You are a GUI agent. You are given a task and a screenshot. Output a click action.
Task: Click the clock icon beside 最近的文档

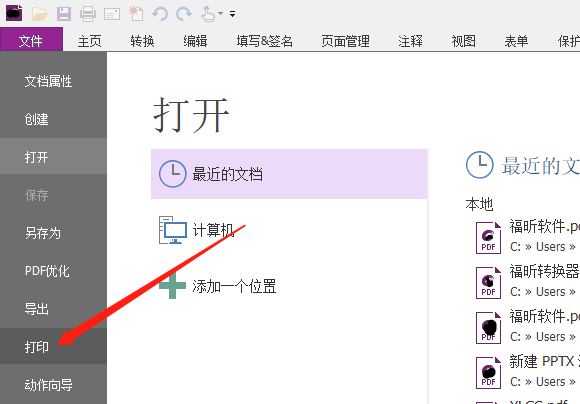coord(172,174)
